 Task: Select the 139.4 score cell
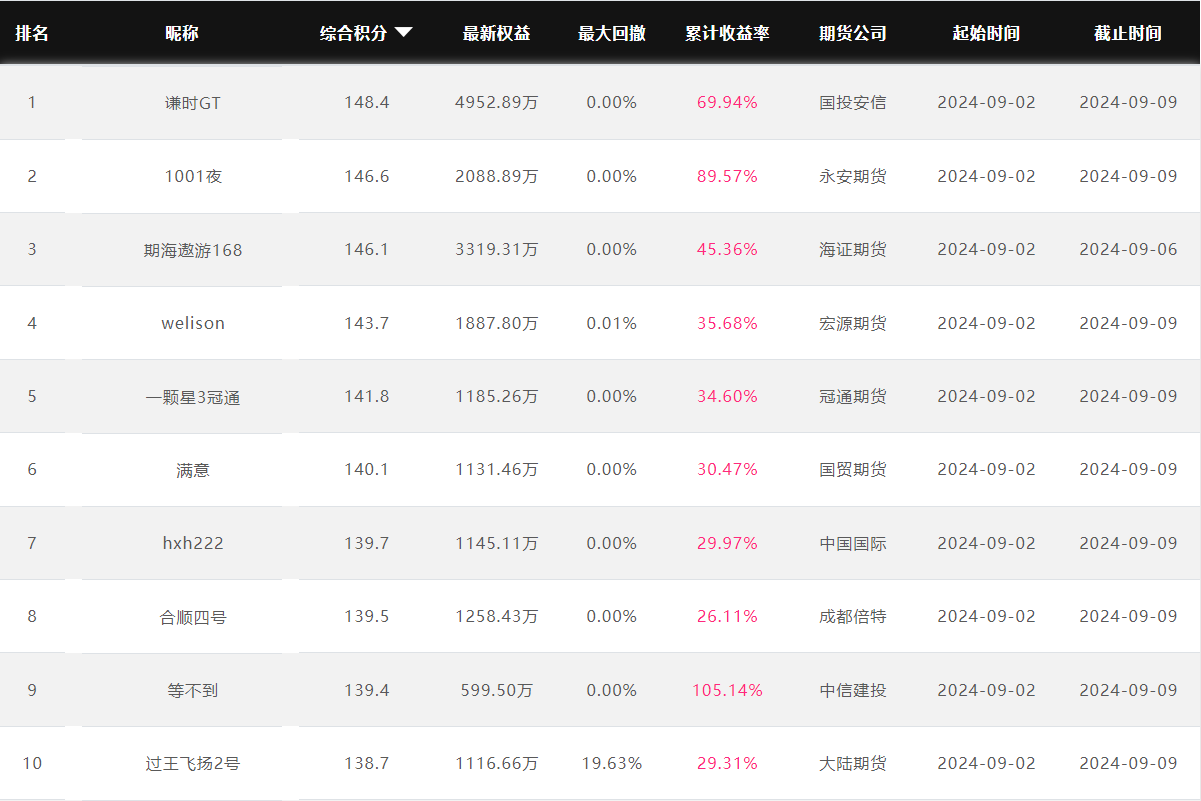[366, 690]
